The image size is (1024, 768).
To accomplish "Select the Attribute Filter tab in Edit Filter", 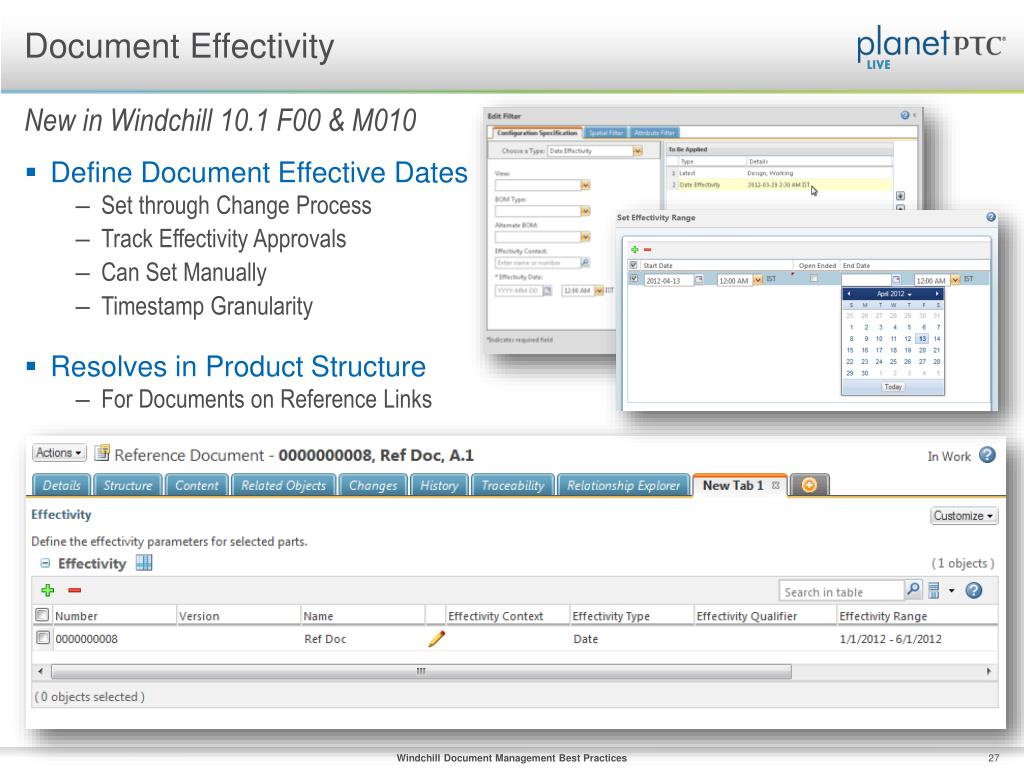I will (654, 133).
